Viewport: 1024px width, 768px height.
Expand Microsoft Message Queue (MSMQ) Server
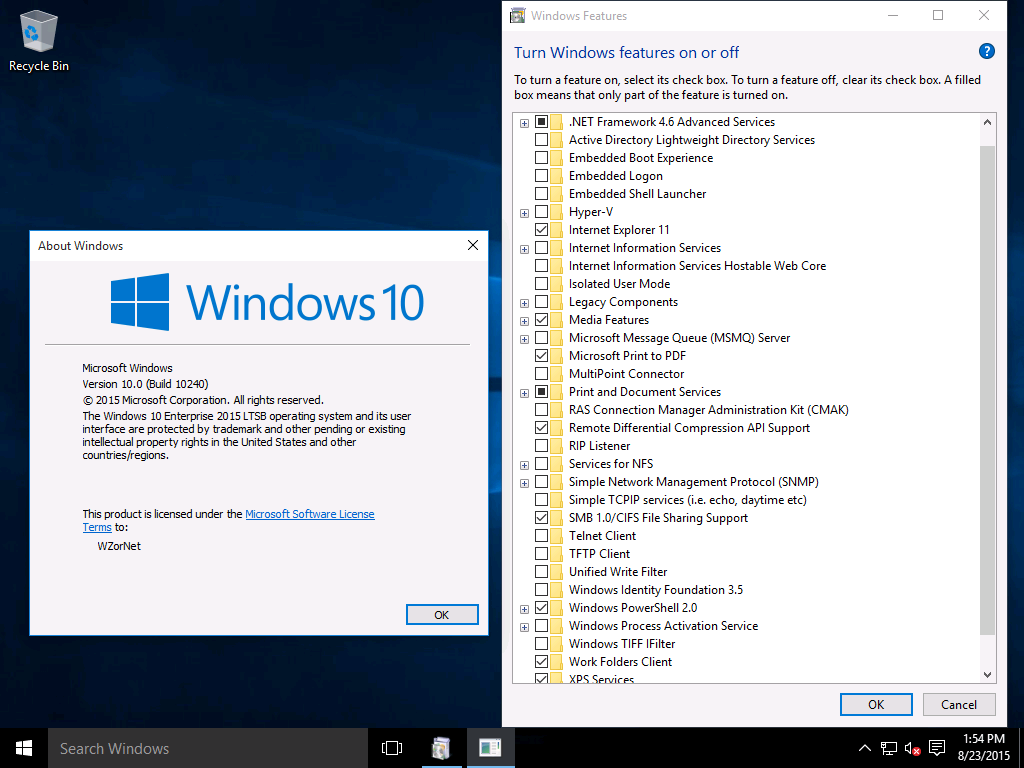pyautogui.click(x=524, y=339)
